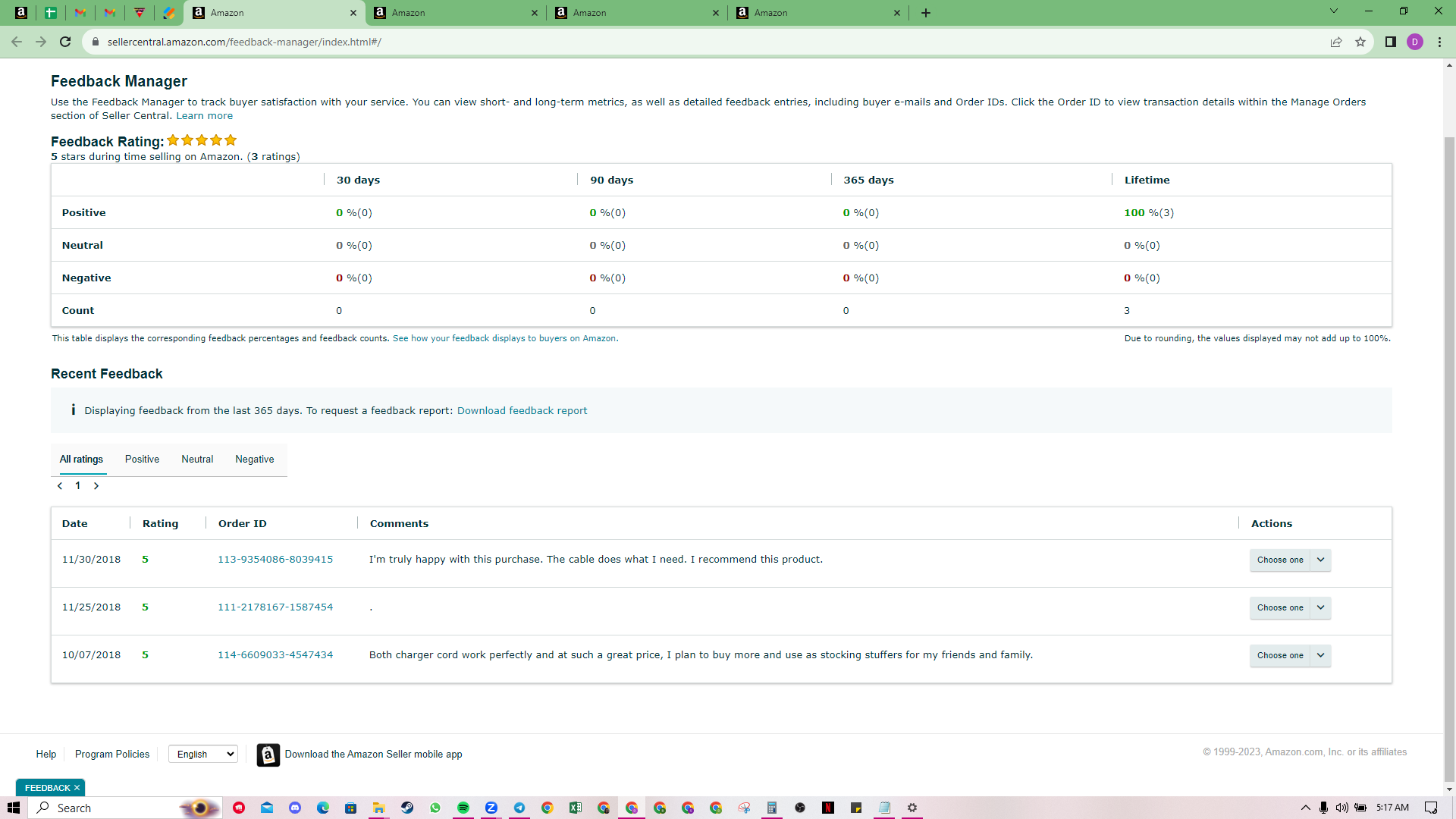Screen dimensions: 1456x819
Task: Click the comment starting 'Both charger cord work perfectly'
Action: [701, 655]
